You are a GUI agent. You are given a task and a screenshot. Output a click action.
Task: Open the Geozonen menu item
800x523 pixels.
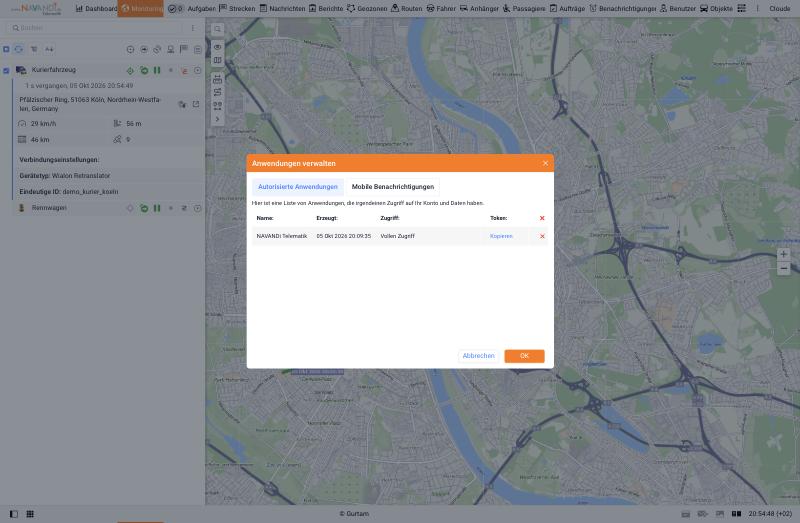click(x=367, y=9)
